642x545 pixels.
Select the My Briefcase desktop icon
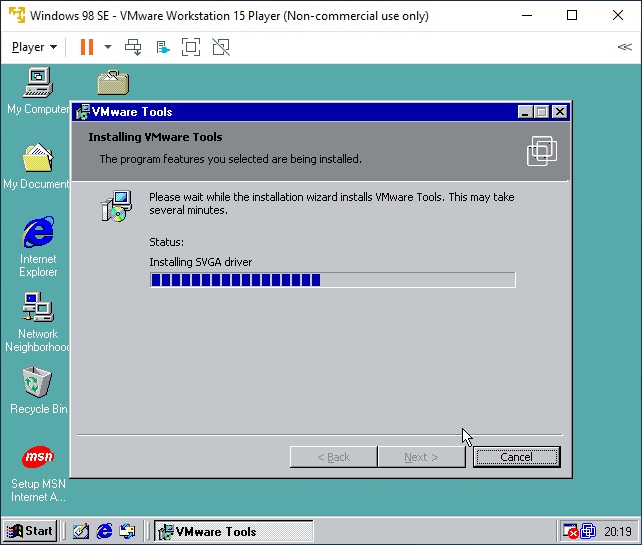(113, 82)
